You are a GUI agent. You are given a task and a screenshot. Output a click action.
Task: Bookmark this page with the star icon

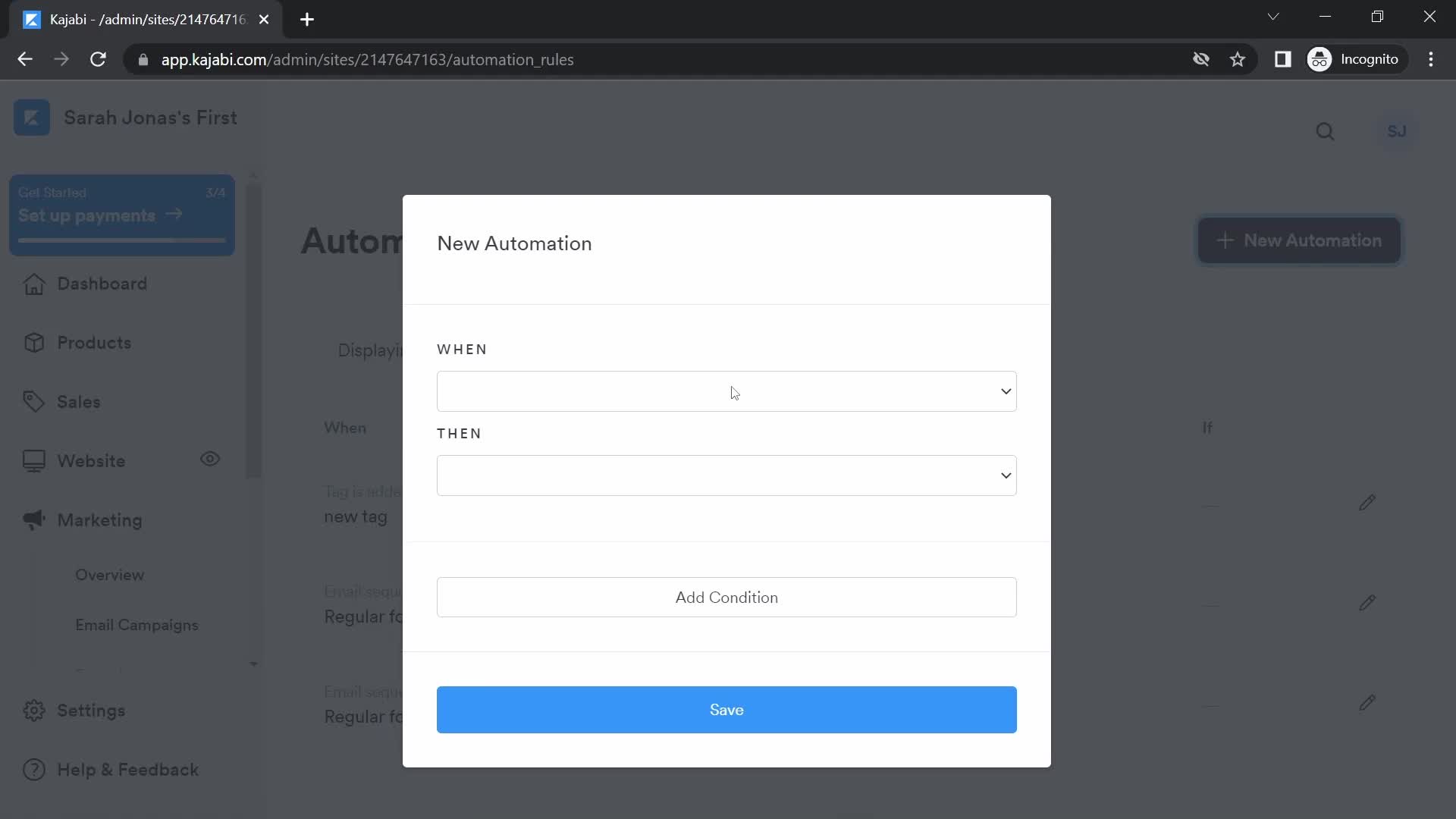pos(1238,59)
